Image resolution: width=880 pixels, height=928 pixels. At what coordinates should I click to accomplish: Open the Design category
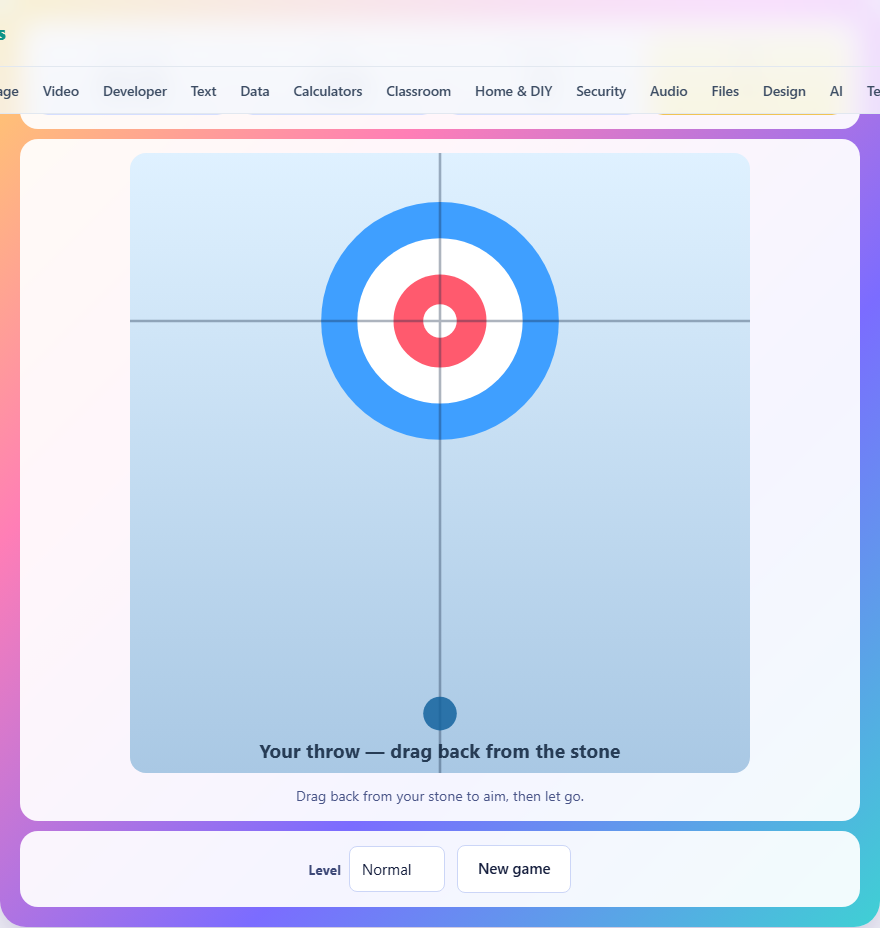[784, 91]
